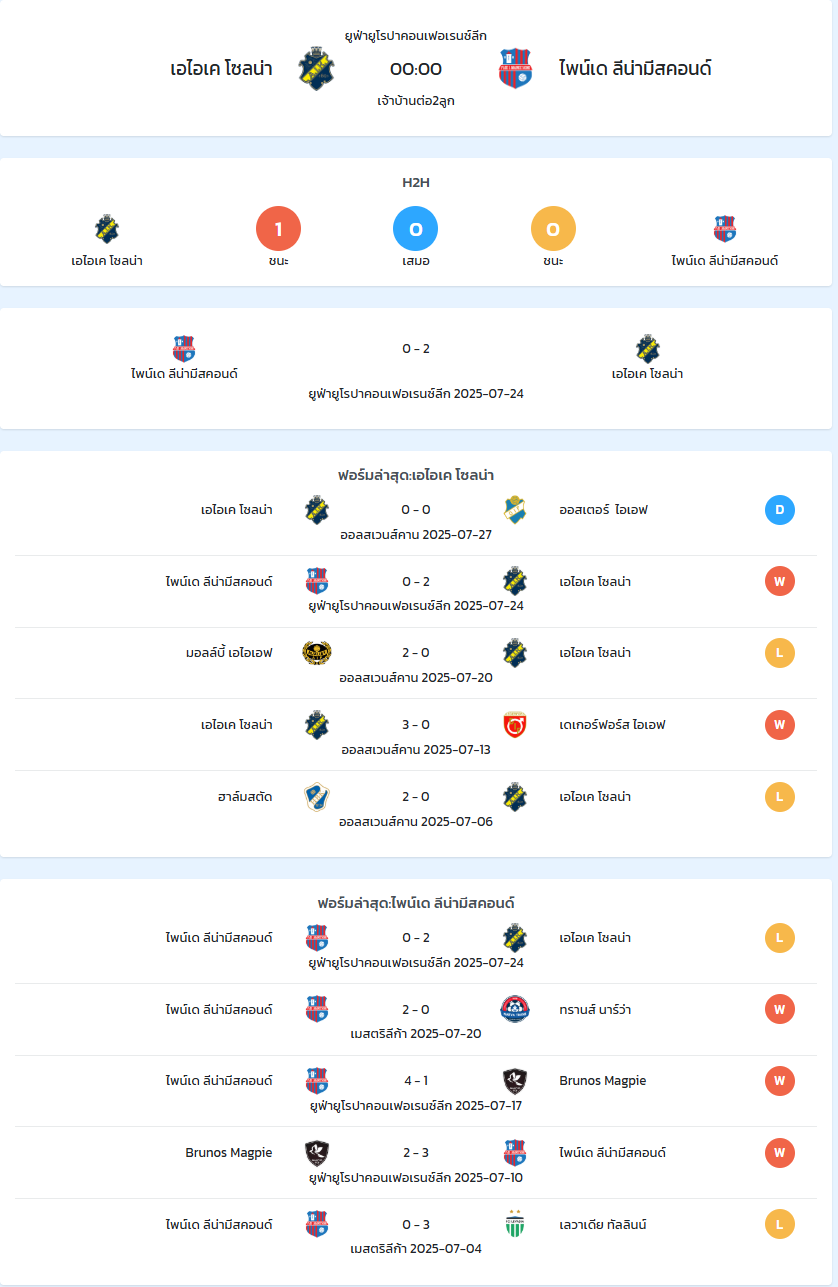
Task: Click the blue D result badge
Action: click(780, 510)
